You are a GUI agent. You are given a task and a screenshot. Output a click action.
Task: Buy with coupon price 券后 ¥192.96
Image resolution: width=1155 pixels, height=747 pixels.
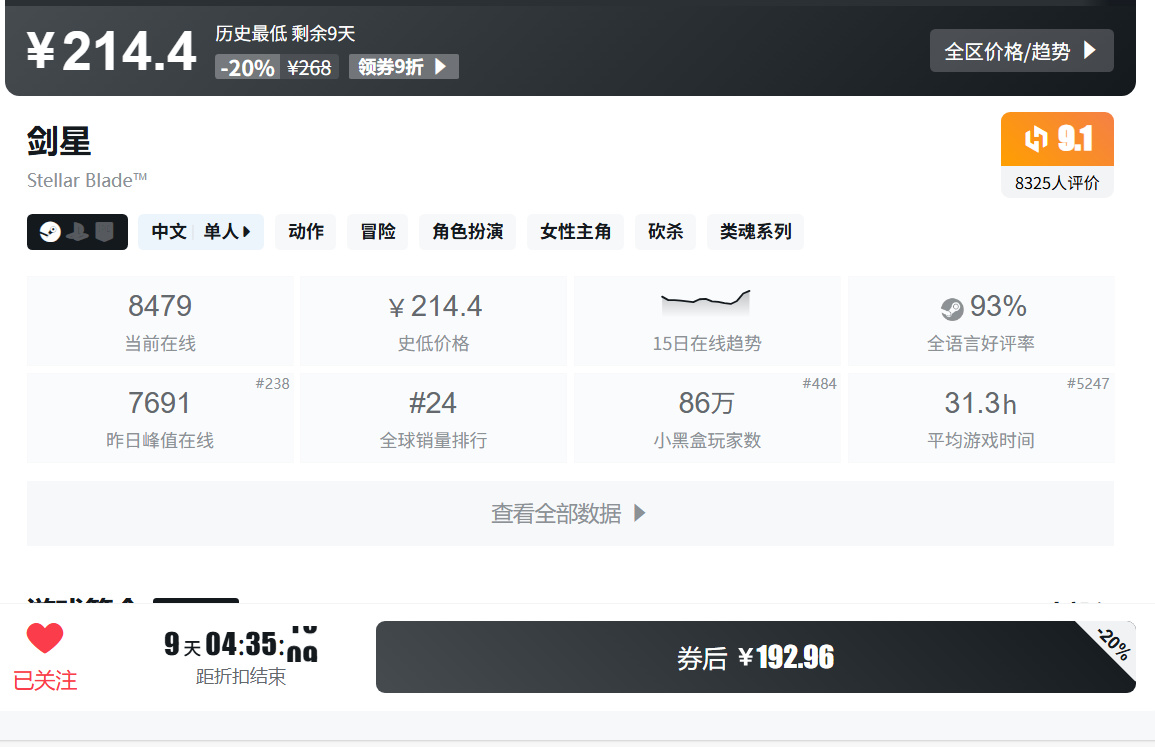pos(756,657)
